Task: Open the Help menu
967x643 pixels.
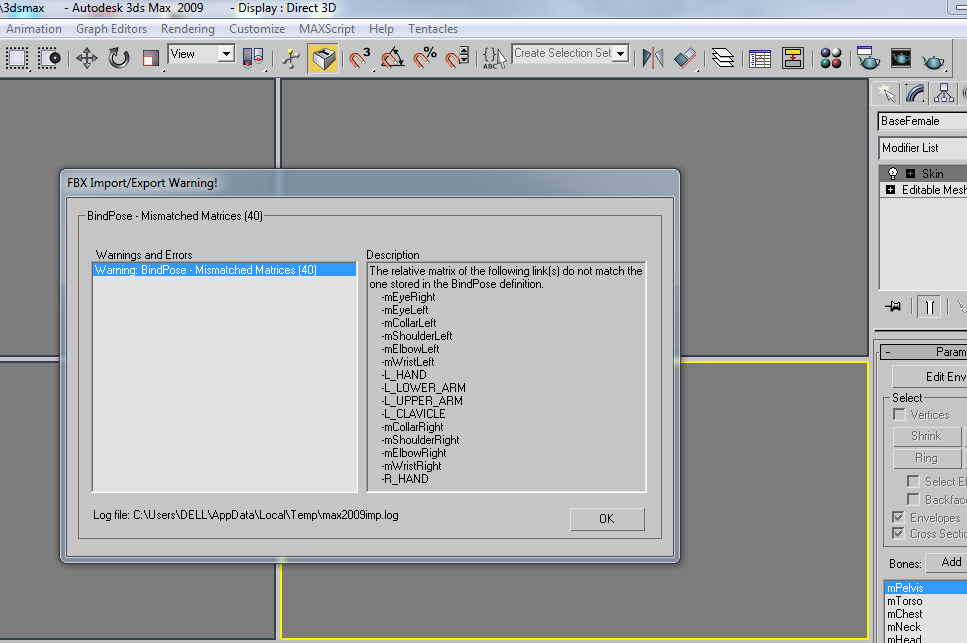Action: coord(381,29)
